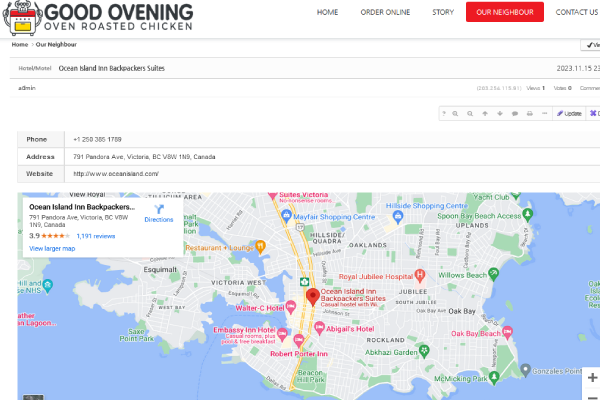Click the Beacon Hill Park label
This screenshot has width=600, height=400.
pos(310,376)
